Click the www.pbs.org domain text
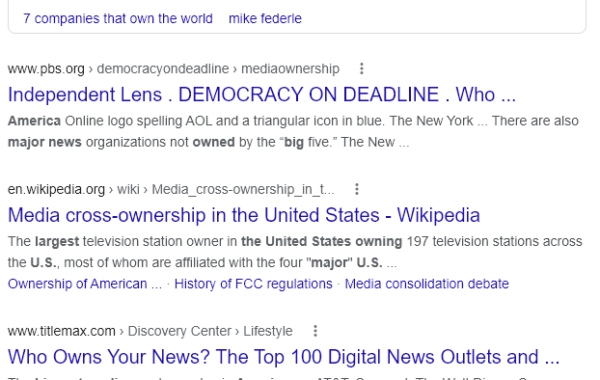The image size is (600, 380). coord(46,69)
